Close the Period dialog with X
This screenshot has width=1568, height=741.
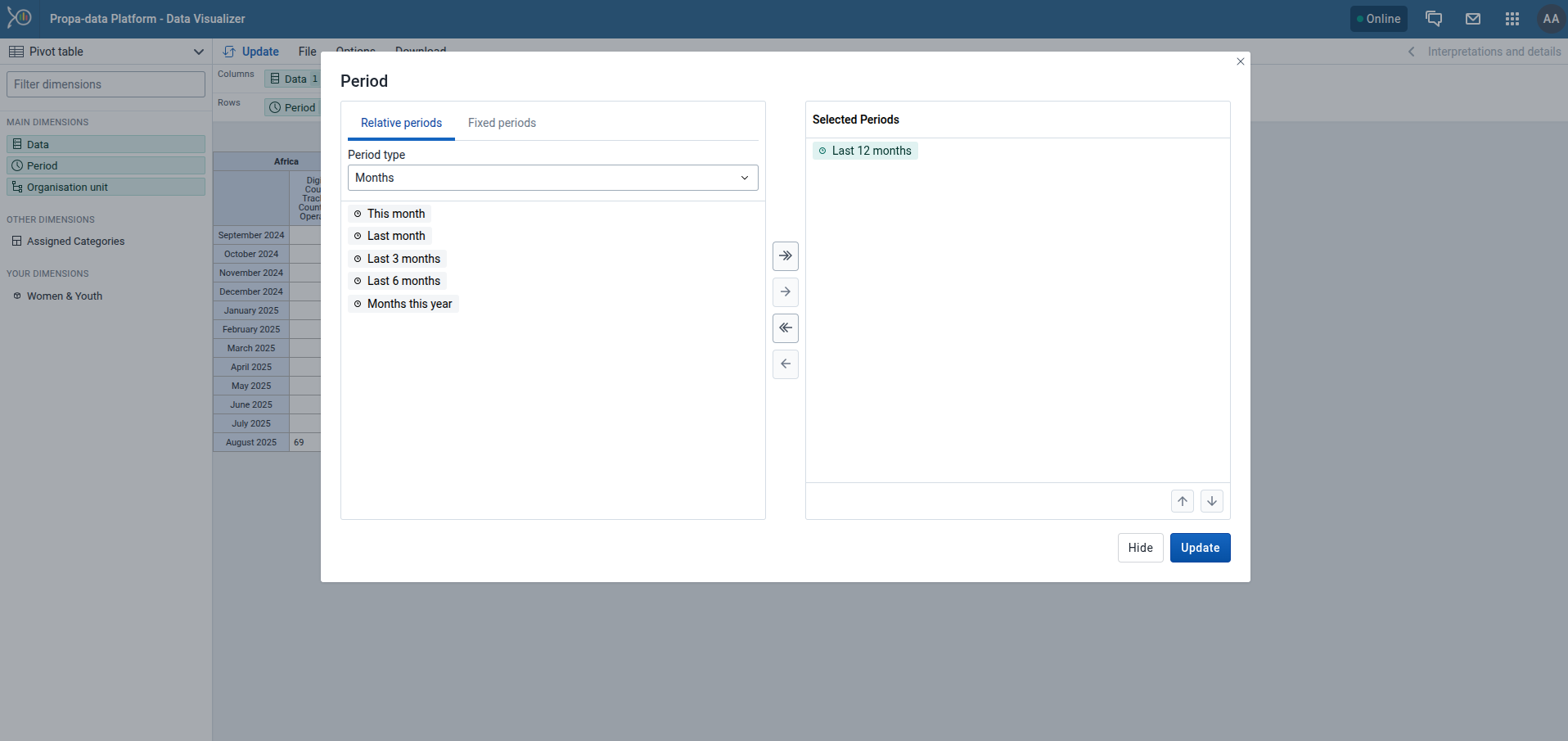1240,61
